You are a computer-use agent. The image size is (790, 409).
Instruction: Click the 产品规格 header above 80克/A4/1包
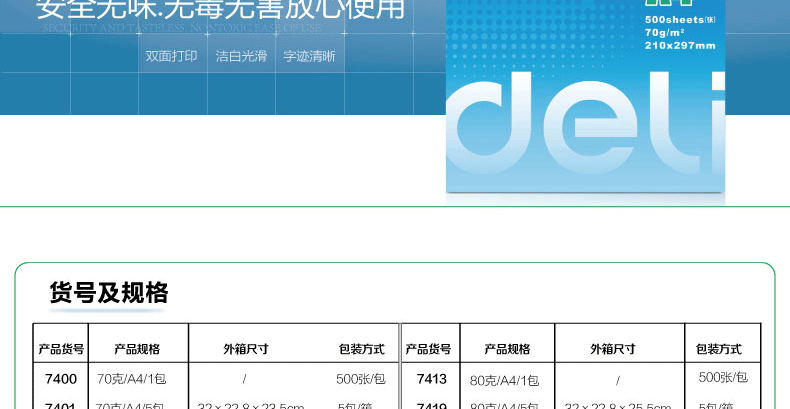pyautogui.click(x=507, y=349)
